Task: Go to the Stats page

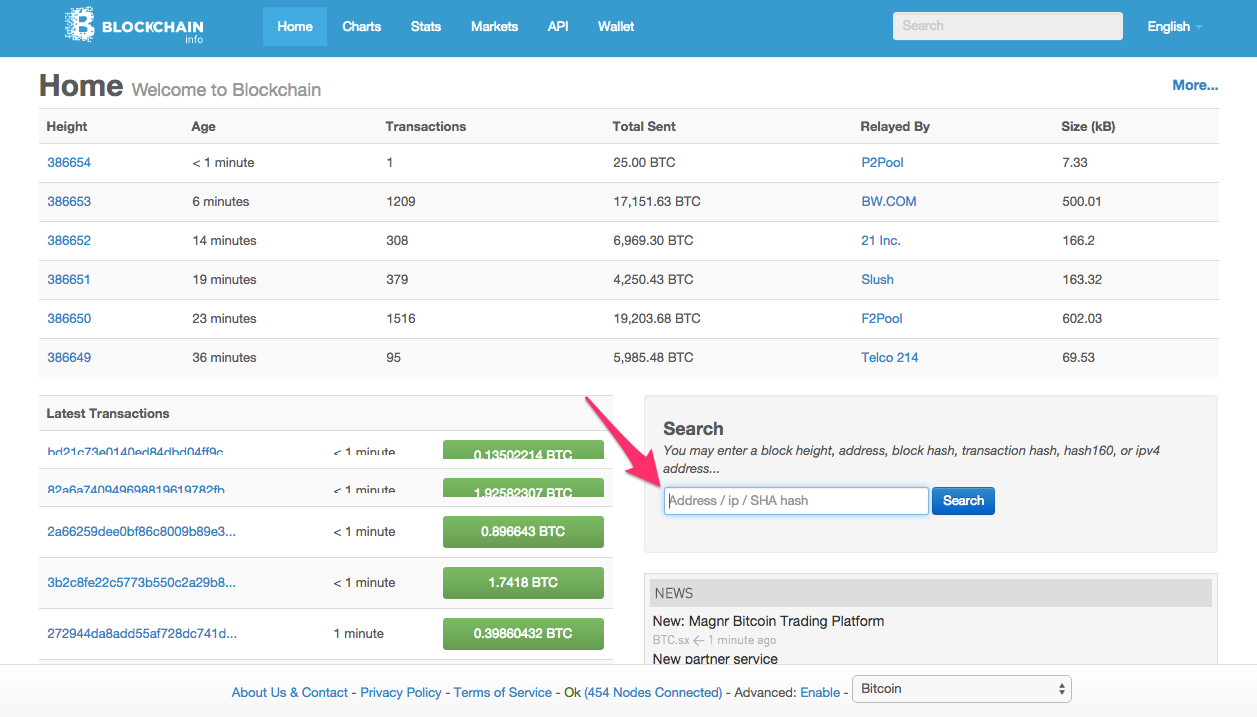Action: pyautogui.click(x=425, y=27)
